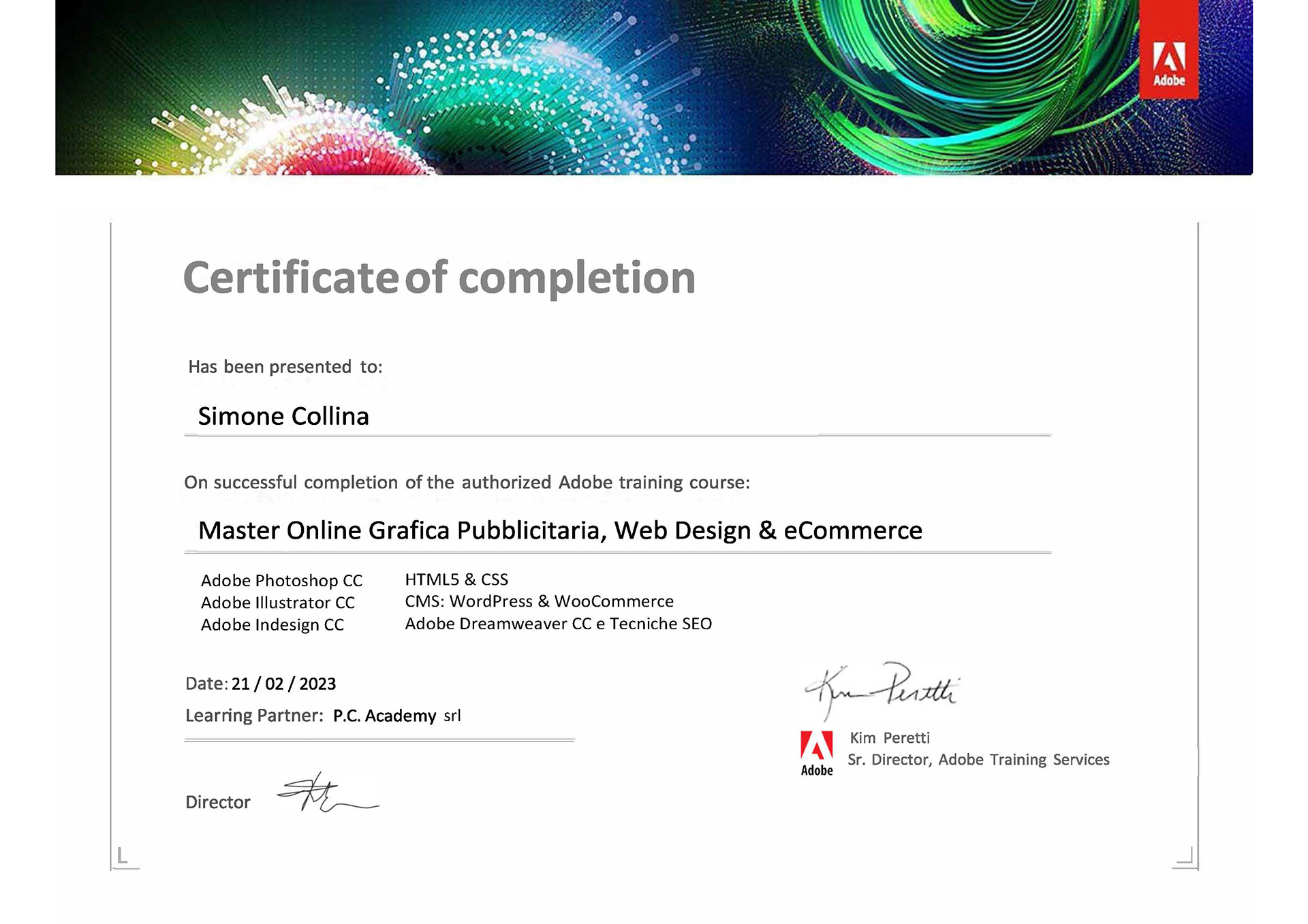
Task: Click Adobe Dreamweaver CC e Tecniche SEO
Action: pyautogui.click(x=558, y=624)
